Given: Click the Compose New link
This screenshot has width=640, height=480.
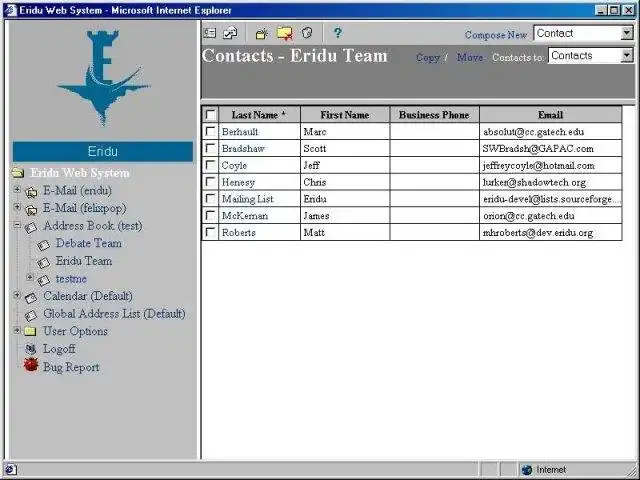Looking at the screenshot, I should (x=496, y=35).
